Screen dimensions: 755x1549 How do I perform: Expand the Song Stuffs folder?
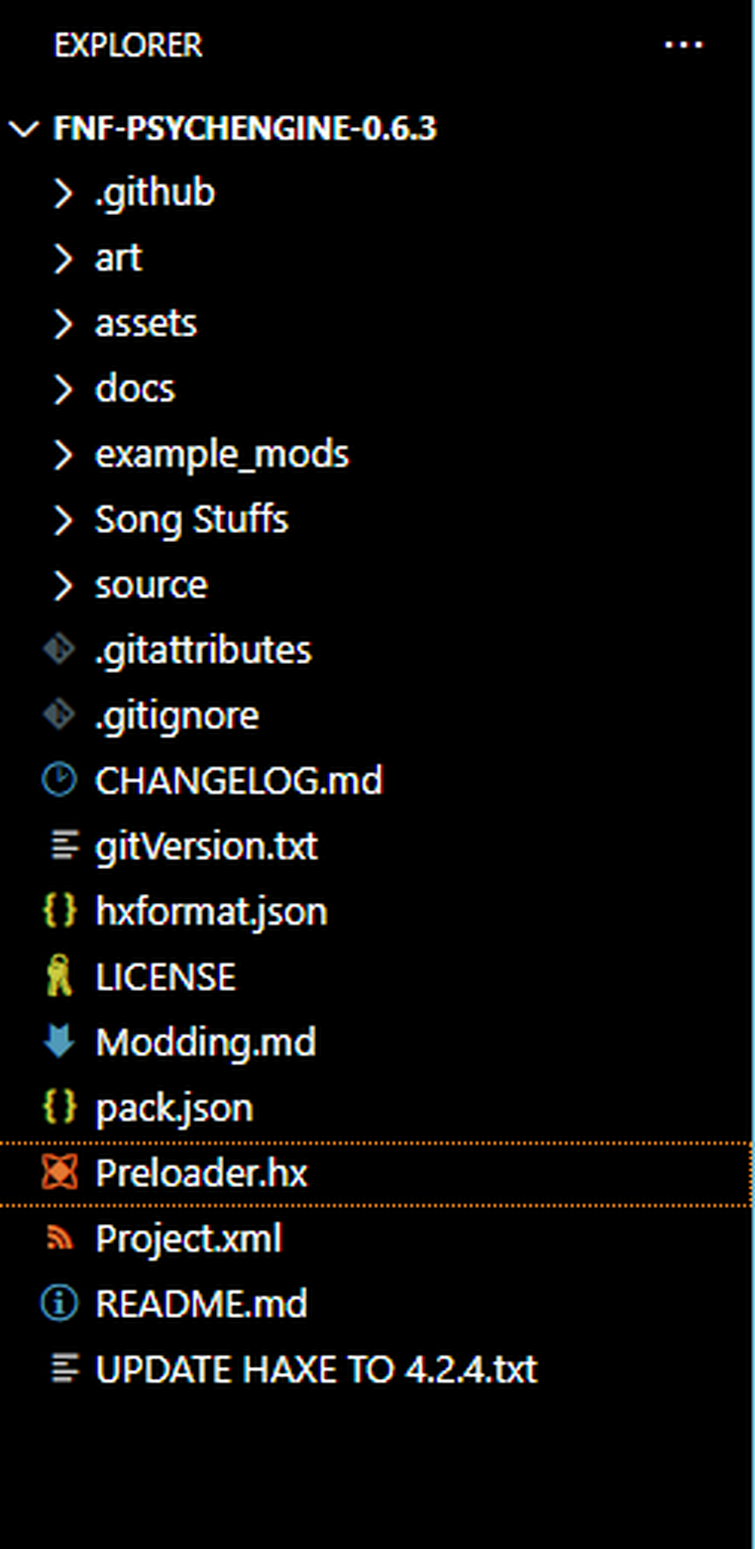pyautogui.click(x=377, y=519)
